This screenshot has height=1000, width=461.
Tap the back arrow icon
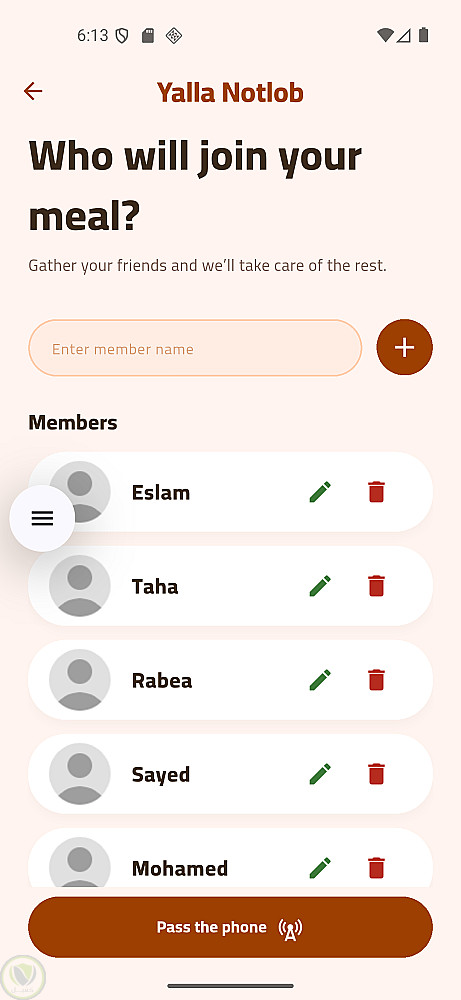click(33, 92)
